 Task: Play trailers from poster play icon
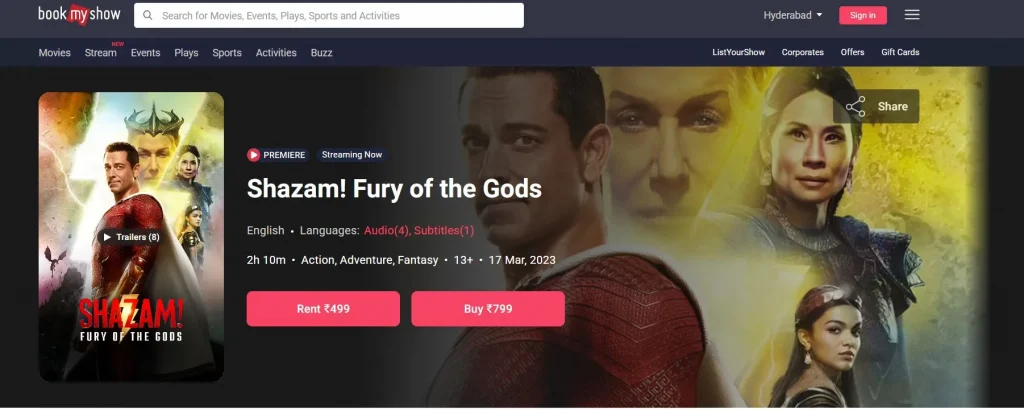point(107,237)
